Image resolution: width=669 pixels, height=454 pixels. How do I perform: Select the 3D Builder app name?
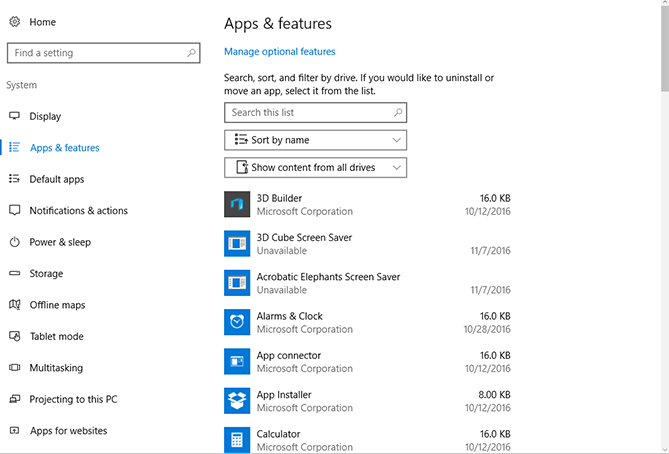point(279,198)
